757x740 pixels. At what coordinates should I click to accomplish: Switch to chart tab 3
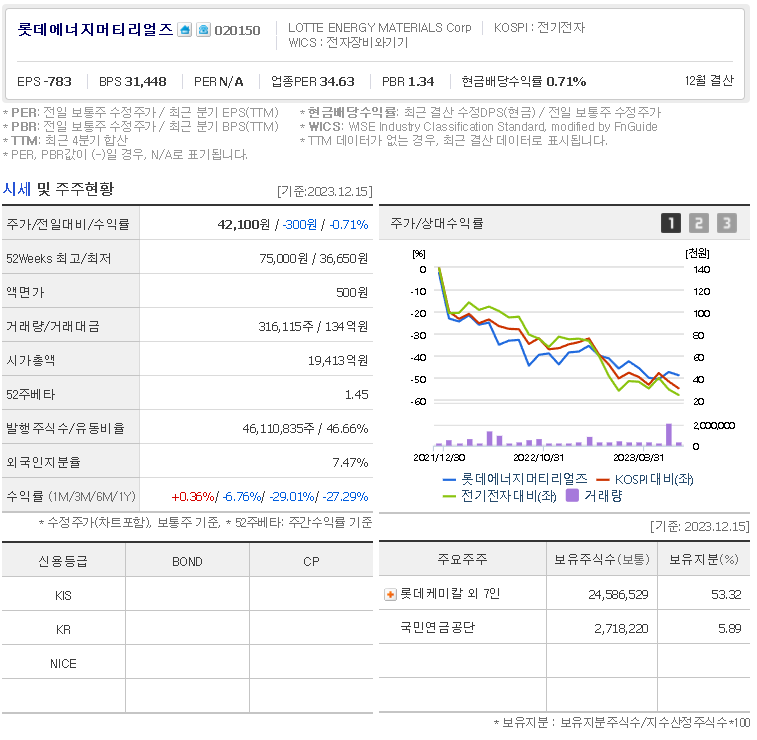[x=727, y=223]
